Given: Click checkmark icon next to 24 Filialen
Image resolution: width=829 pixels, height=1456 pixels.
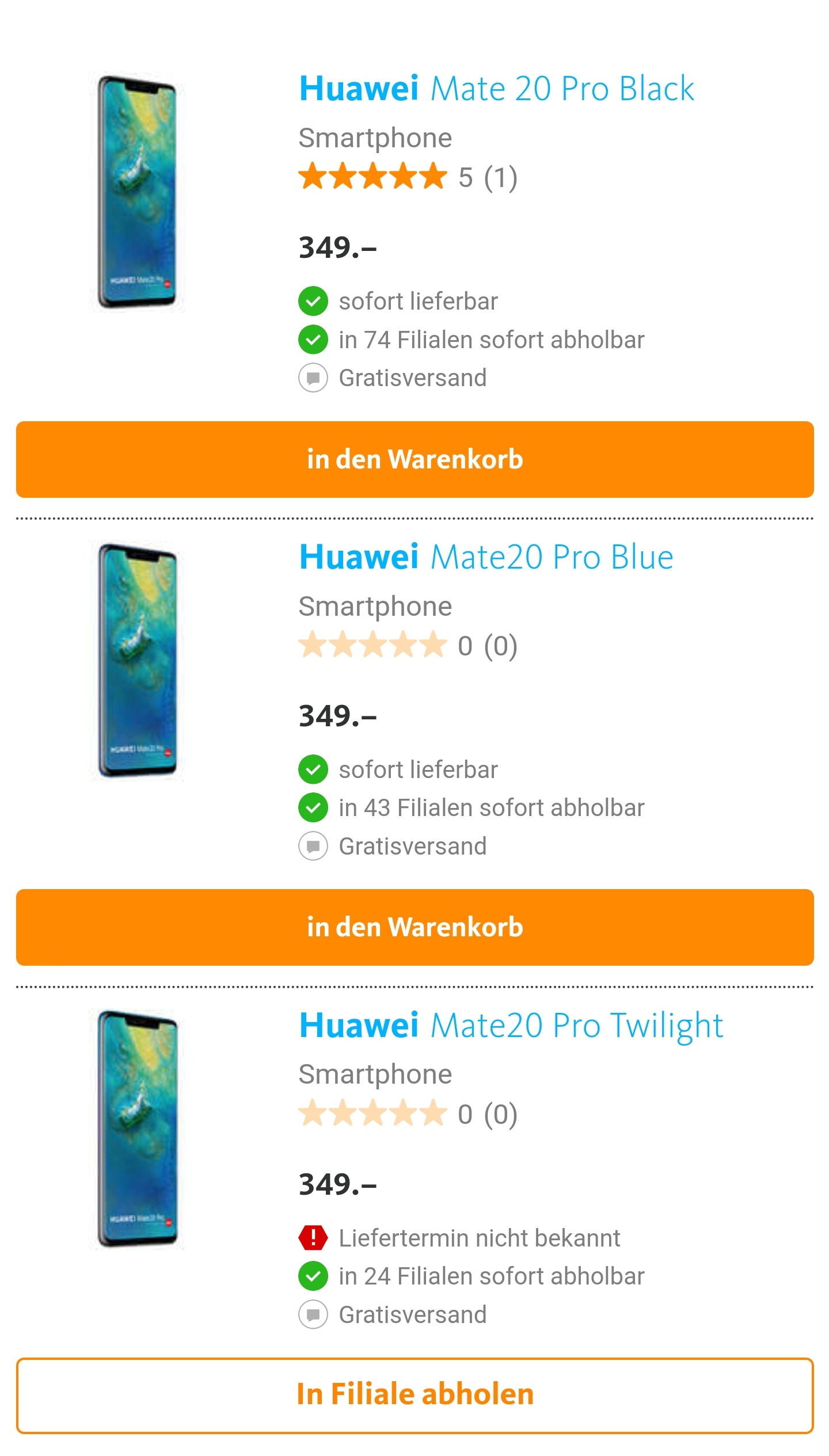Looking at the screenshot, I should pos(313,1276).
